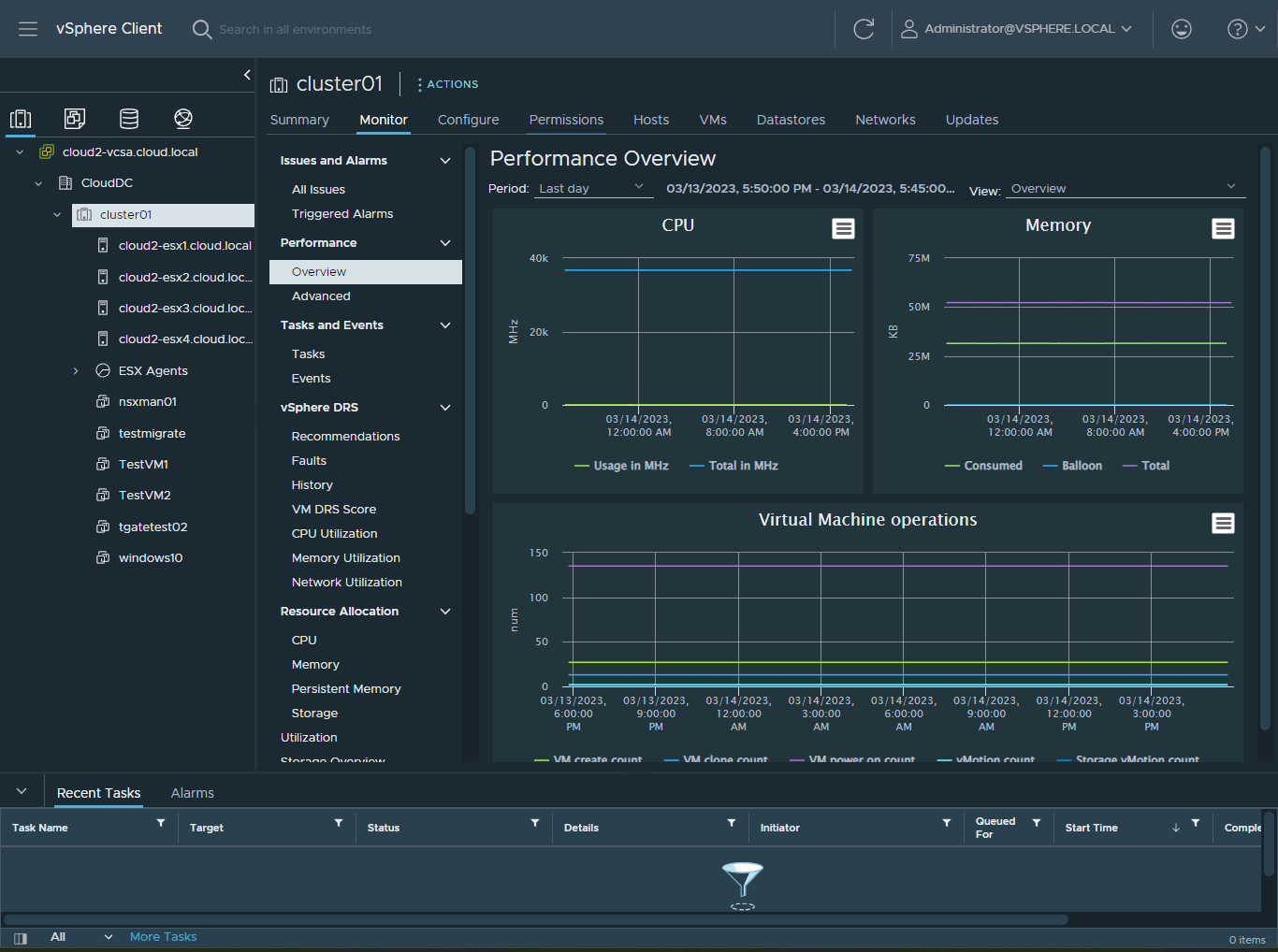Screen dimensions: 1278x952
Task: Open the Administrator@VSPHERE.LOCAL user menu
Action: [1028, 29]
